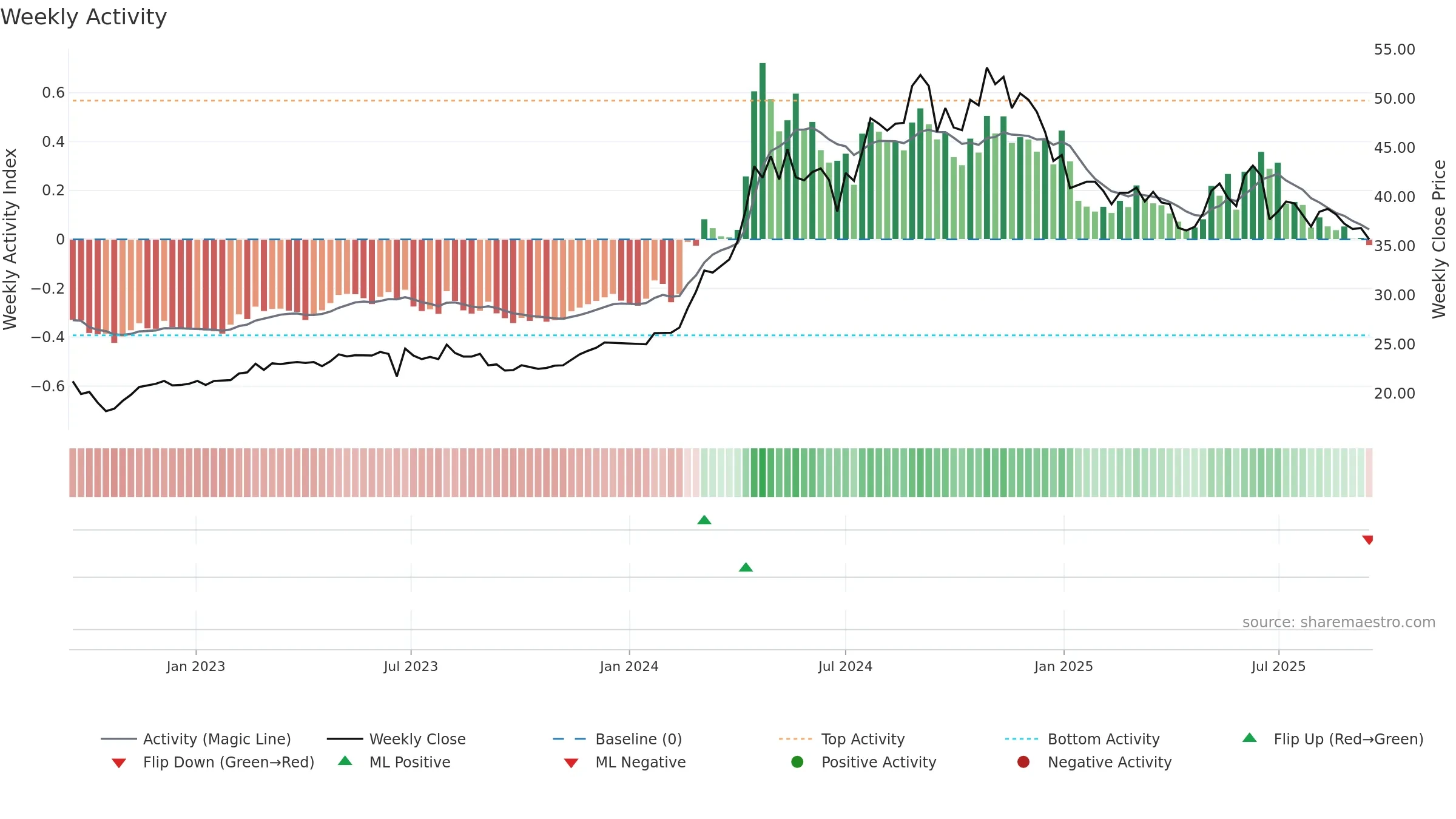Toggle the Top Activity legend entry

[x=841, y=739]
